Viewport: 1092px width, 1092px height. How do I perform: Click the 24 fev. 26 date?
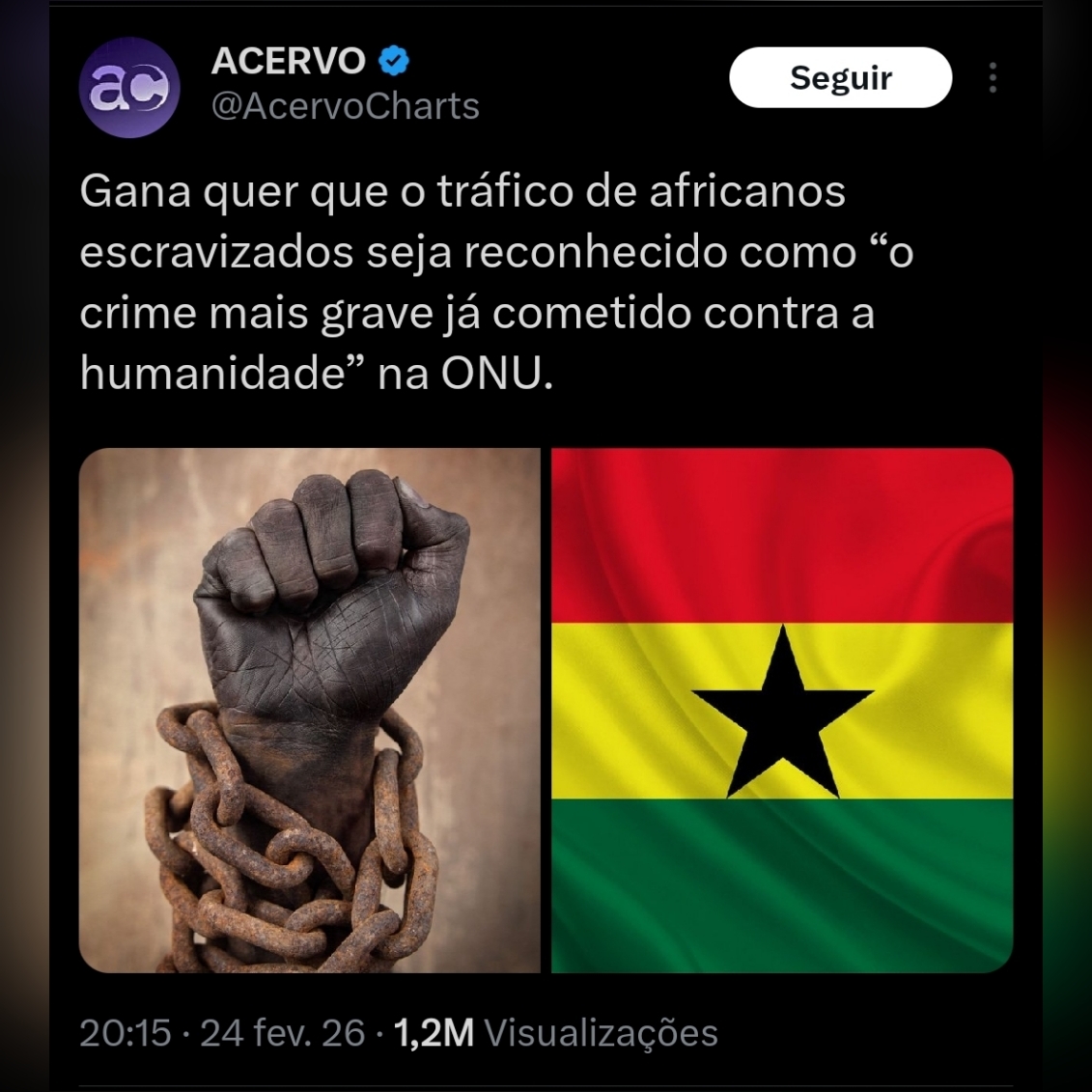283,1032
